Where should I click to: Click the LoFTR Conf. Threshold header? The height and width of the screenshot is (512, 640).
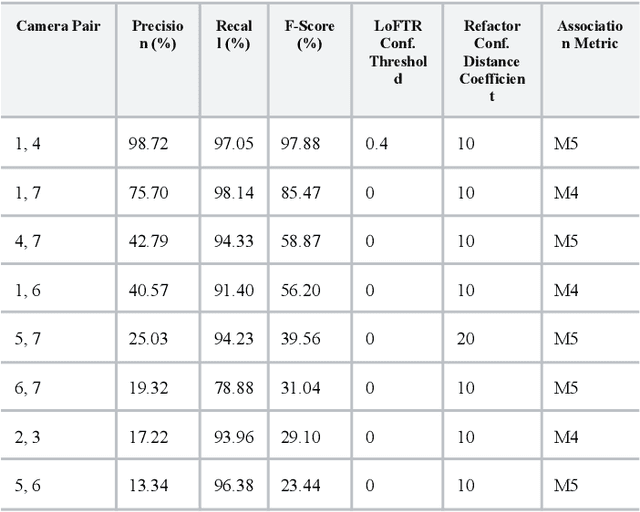click(396, 52)
